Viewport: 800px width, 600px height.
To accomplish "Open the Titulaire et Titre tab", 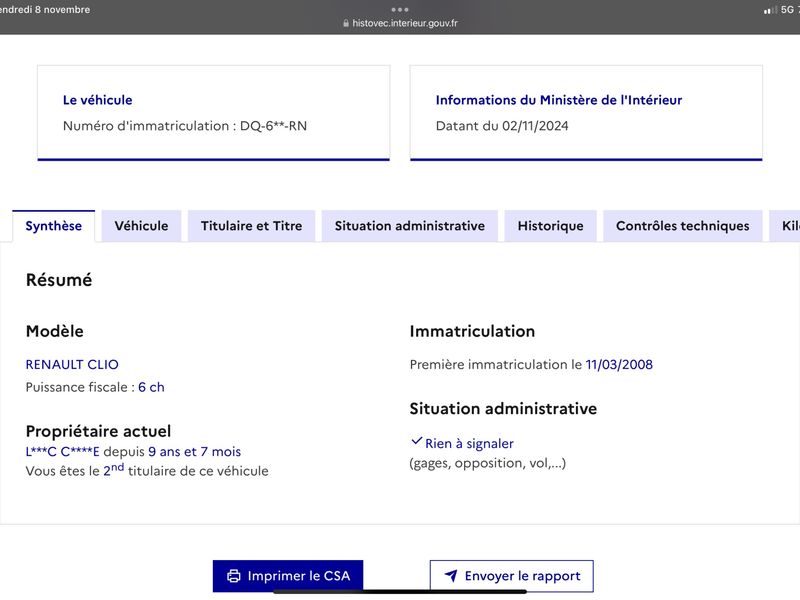I will (x=252, y=226).
